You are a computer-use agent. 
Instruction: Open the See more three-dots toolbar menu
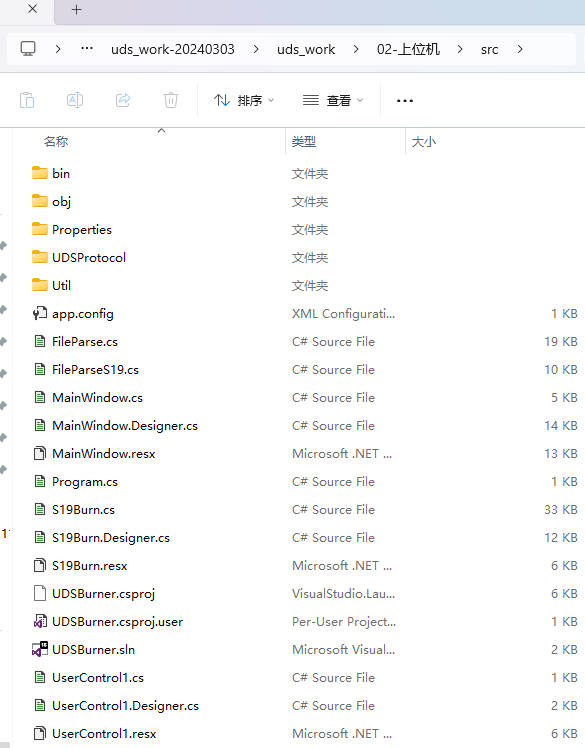(x=405, y=101)
